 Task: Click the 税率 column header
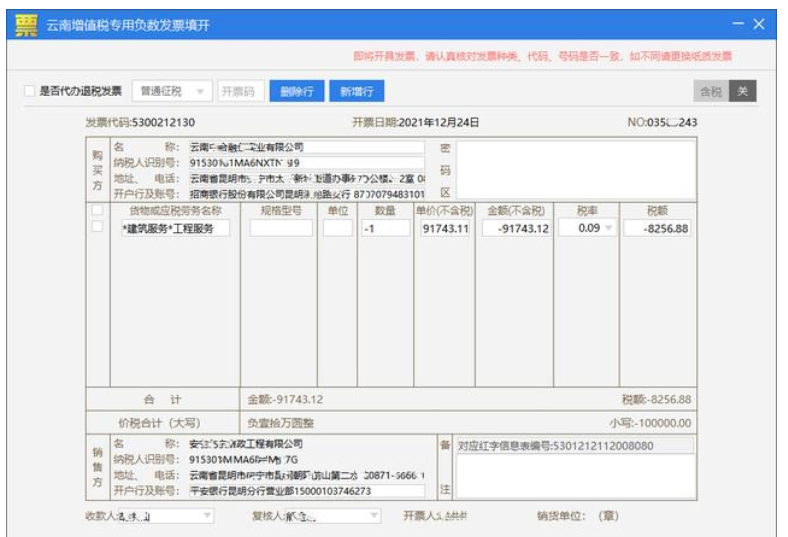586,210
